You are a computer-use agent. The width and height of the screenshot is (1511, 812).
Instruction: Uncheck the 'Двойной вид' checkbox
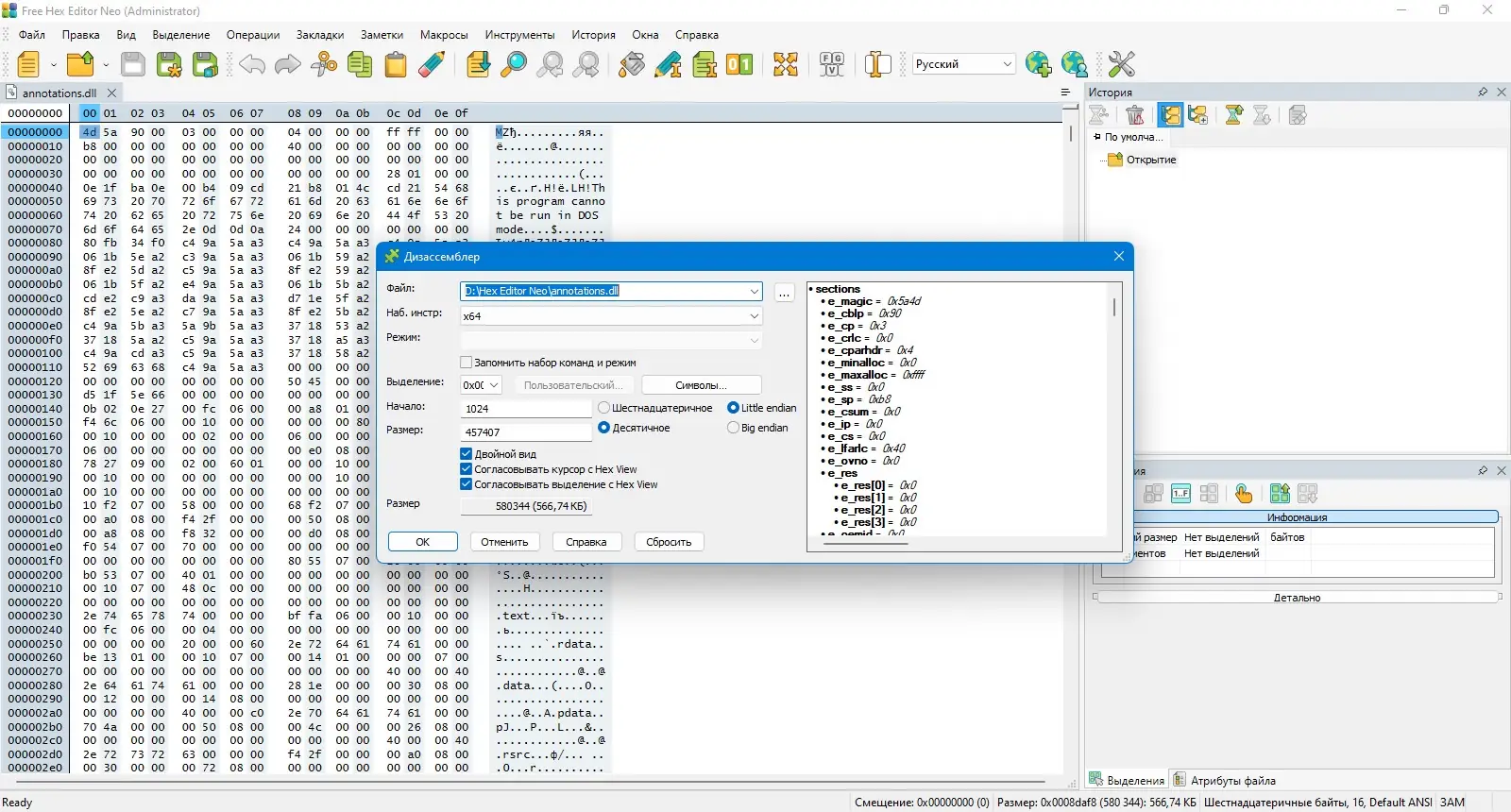click(467, 454)
